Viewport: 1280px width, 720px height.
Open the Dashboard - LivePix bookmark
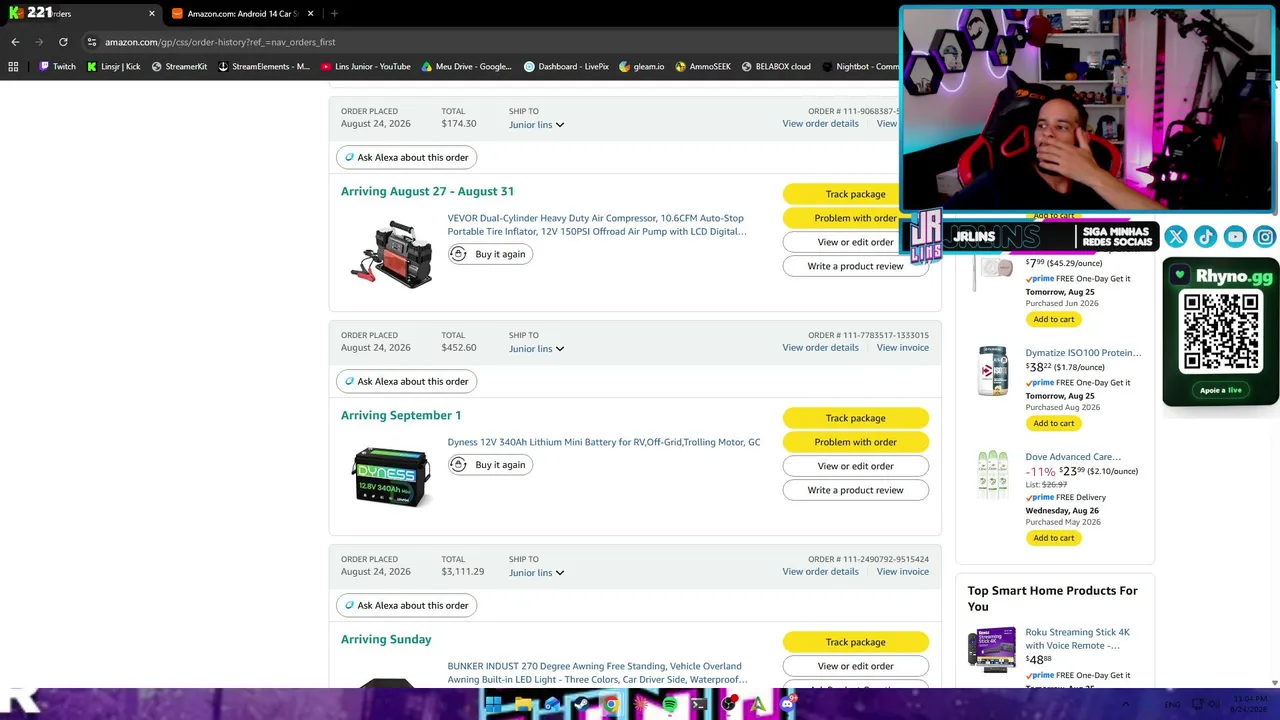(566, 67)
